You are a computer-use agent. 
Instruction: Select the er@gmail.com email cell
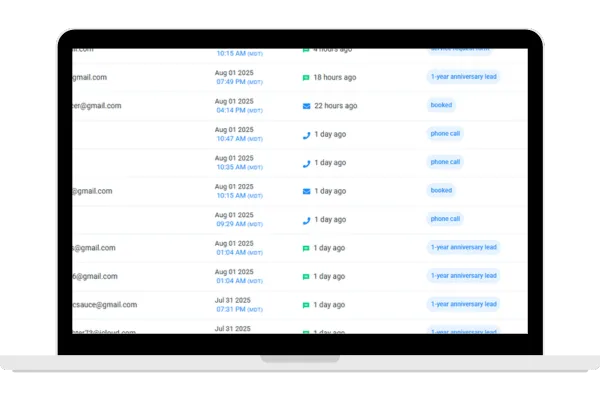coord(97,106)
